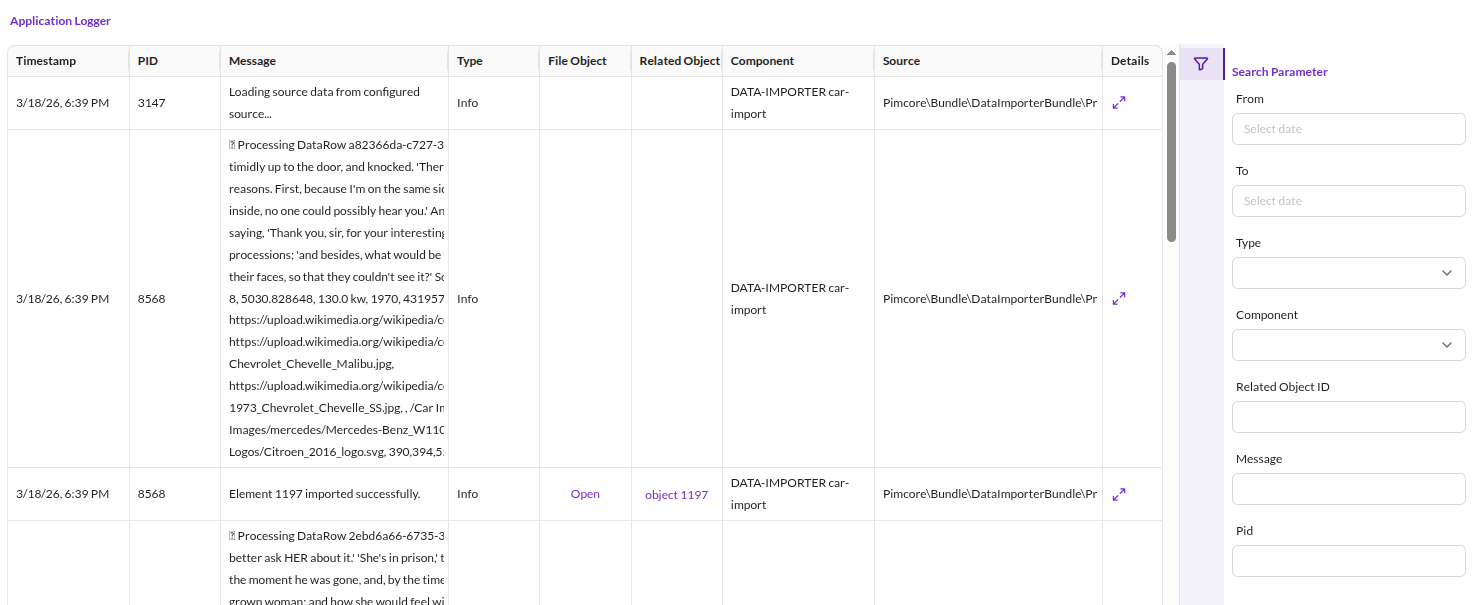Viewport: 1481px width, 605px height.
Task: Sort by Timestamp column header
Action: (68, 61)
